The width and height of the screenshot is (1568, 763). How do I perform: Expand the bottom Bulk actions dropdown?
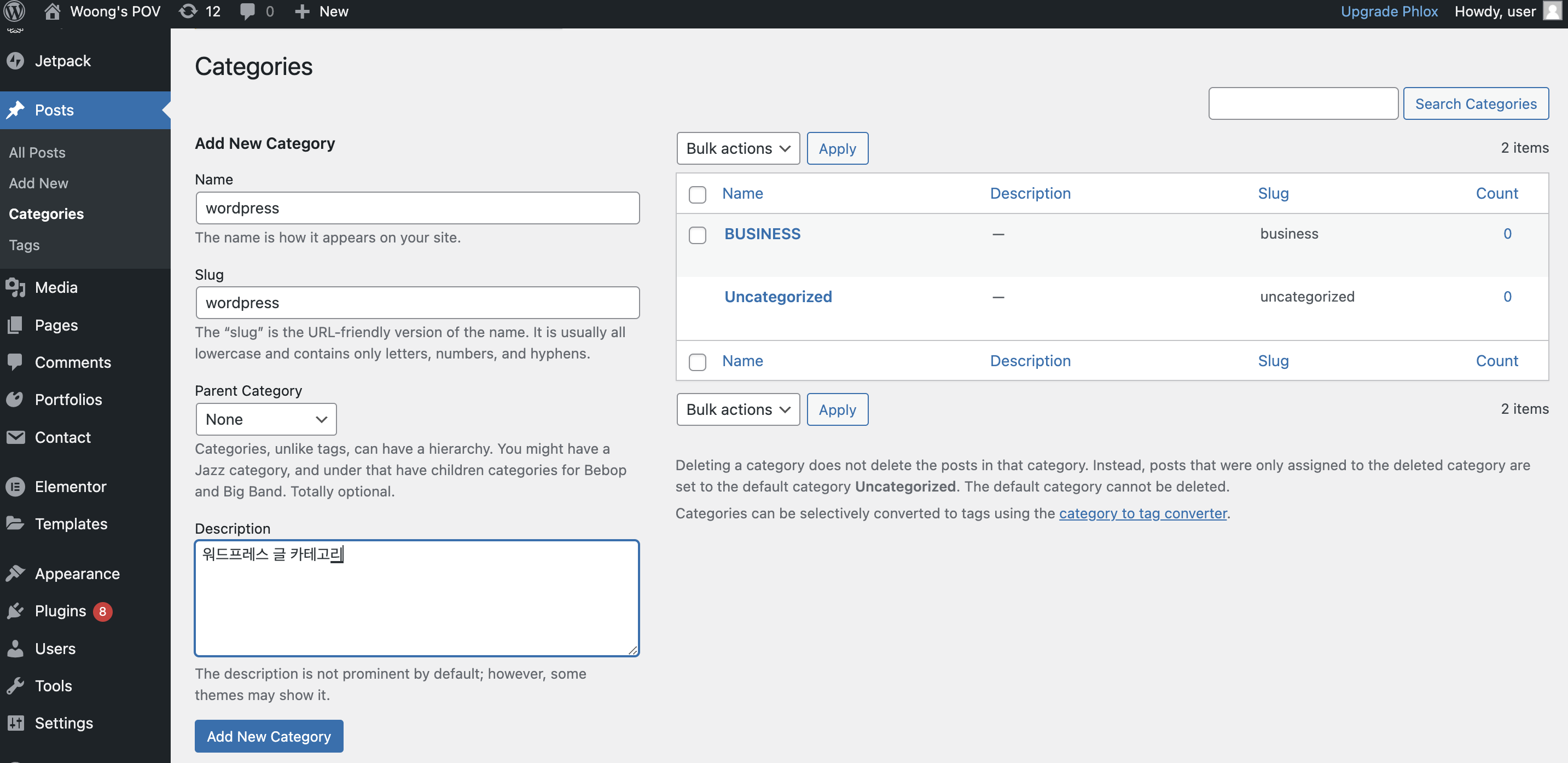click(x=737, y=410)
